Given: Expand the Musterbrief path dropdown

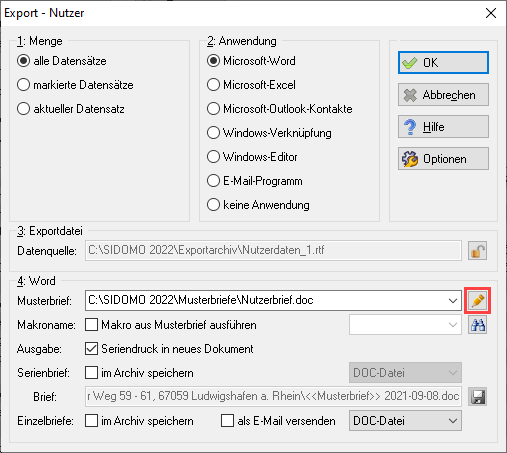Looking at the screenshot, I should [453, 301].
